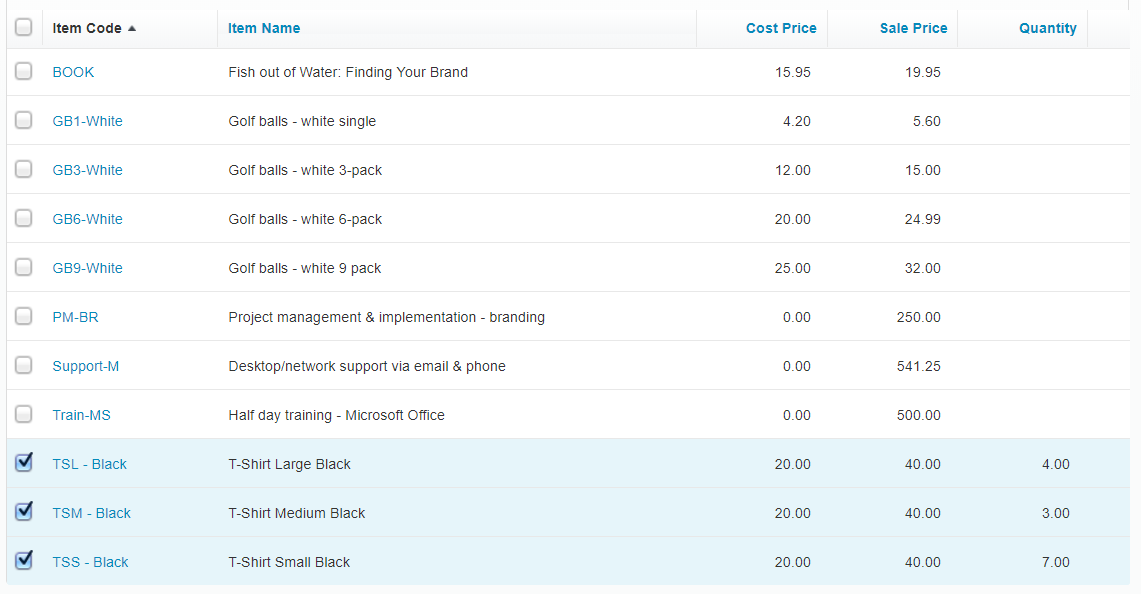This screenshot has height=594, width=1141.
Task: Sort by Item Name column
Action: click(263, 28)
